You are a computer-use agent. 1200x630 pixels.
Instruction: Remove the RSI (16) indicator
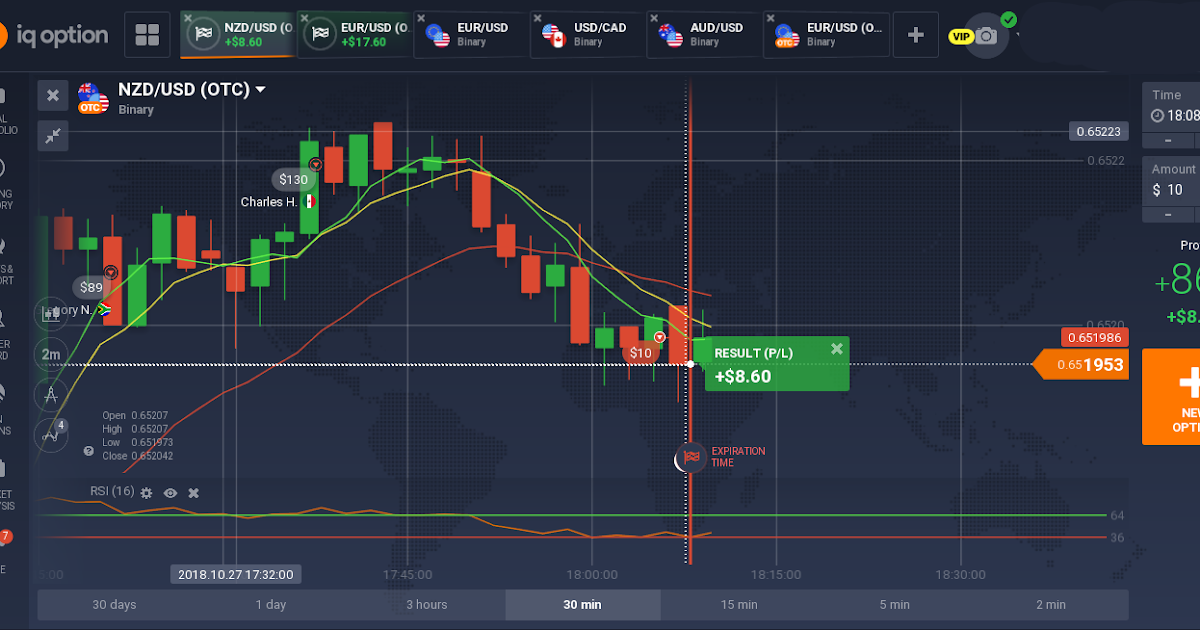tap(193, 493)
